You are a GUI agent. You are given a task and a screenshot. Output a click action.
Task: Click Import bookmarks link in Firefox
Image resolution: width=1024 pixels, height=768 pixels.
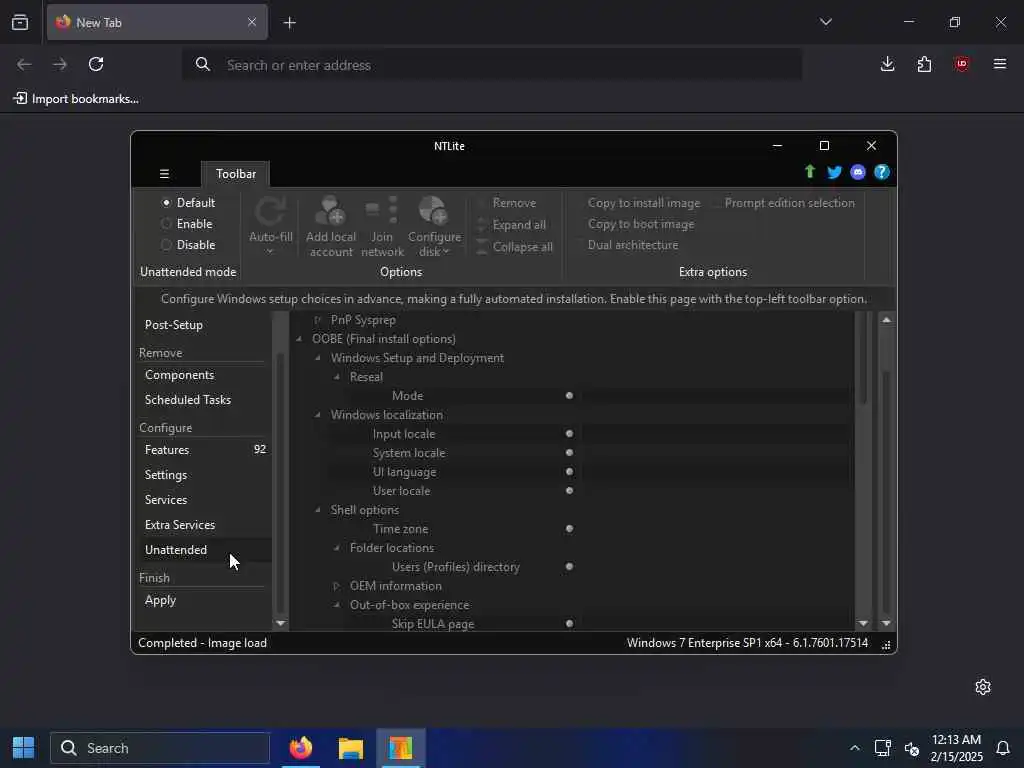[x=76, y=99]
